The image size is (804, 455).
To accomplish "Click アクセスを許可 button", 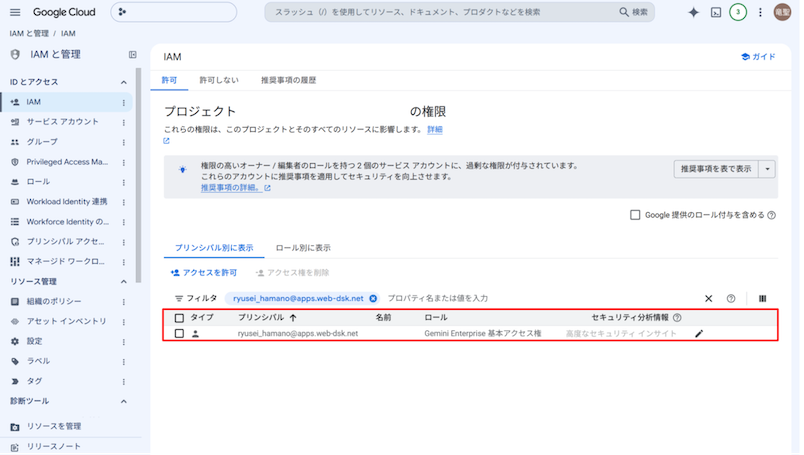I will (x=204, y=273).
